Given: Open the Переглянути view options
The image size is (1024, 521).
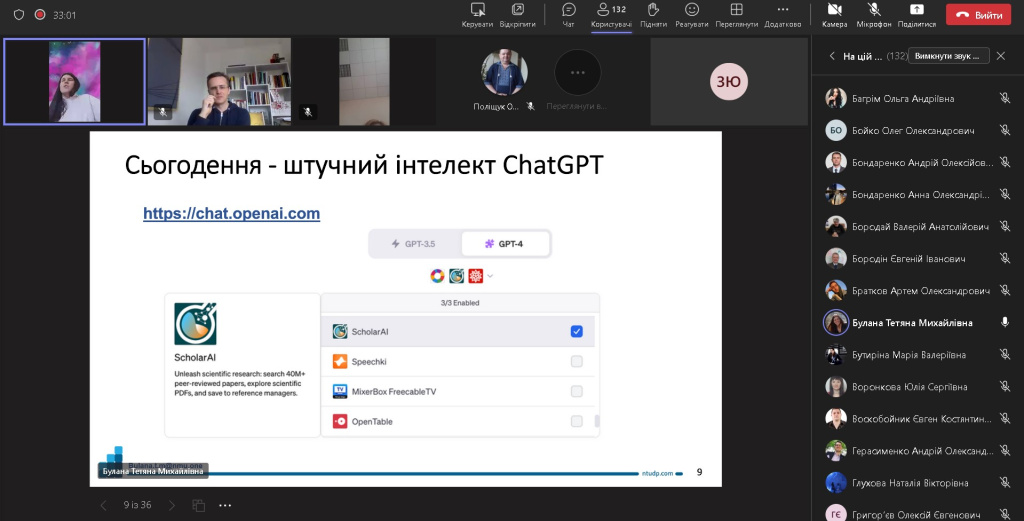Looking at the screenshot, I should (737, 15).
